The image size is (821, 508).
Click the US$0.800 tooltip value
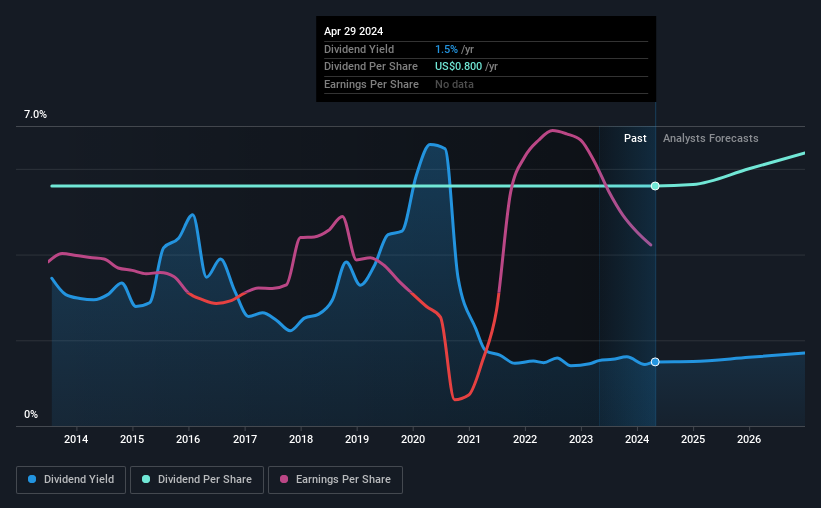point(458,67)
